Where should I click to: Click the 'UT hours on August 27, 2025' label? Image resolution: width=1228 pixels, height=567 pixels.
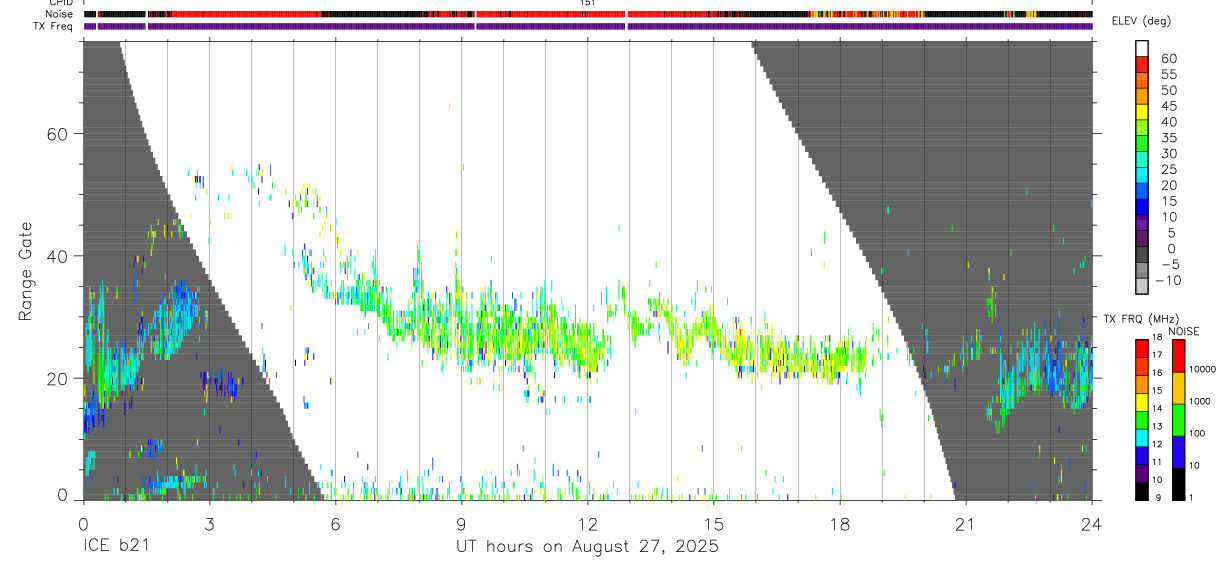(x=587, y=547)
